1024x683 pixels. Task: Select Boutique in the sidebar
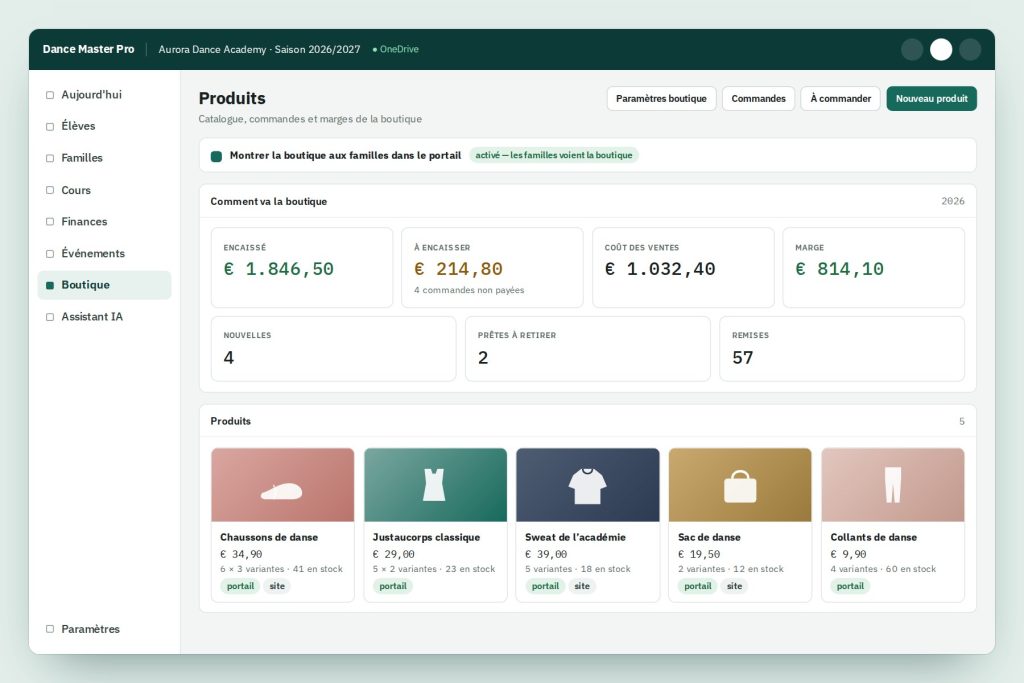click(104, 285)
